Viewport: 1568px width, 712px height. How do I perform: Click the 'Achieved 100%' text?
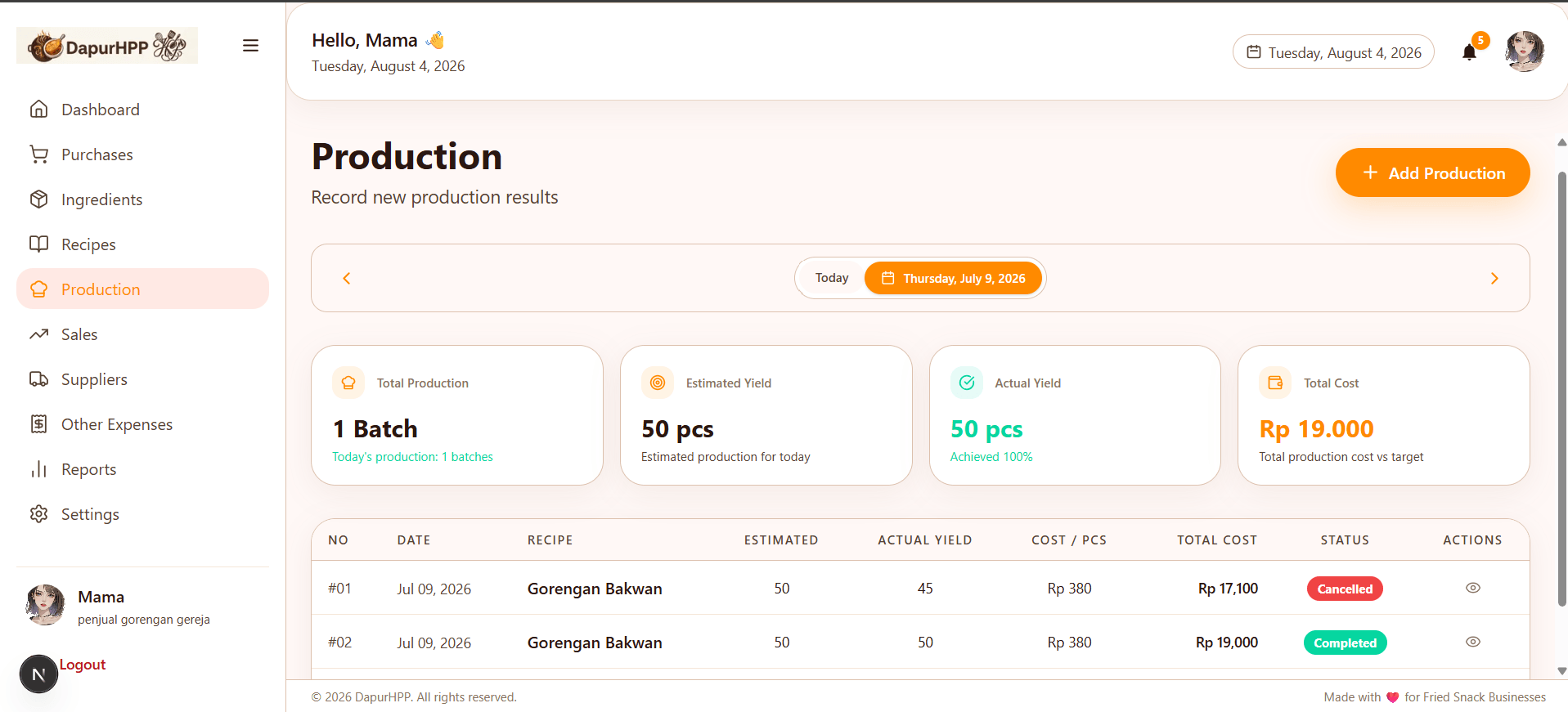pyautogui.click(x=991, y=457)
